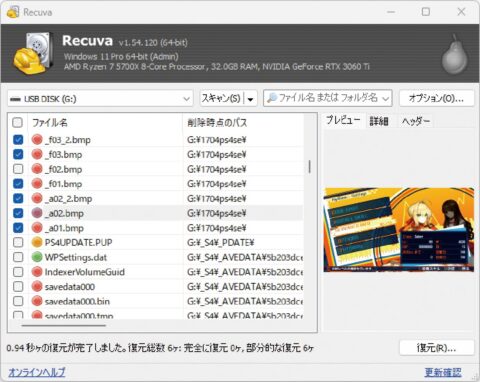Screen dimensions: 480x382
Task: Uncheck the _a02_2.bmp checkbox
Action: pos(18,198)
